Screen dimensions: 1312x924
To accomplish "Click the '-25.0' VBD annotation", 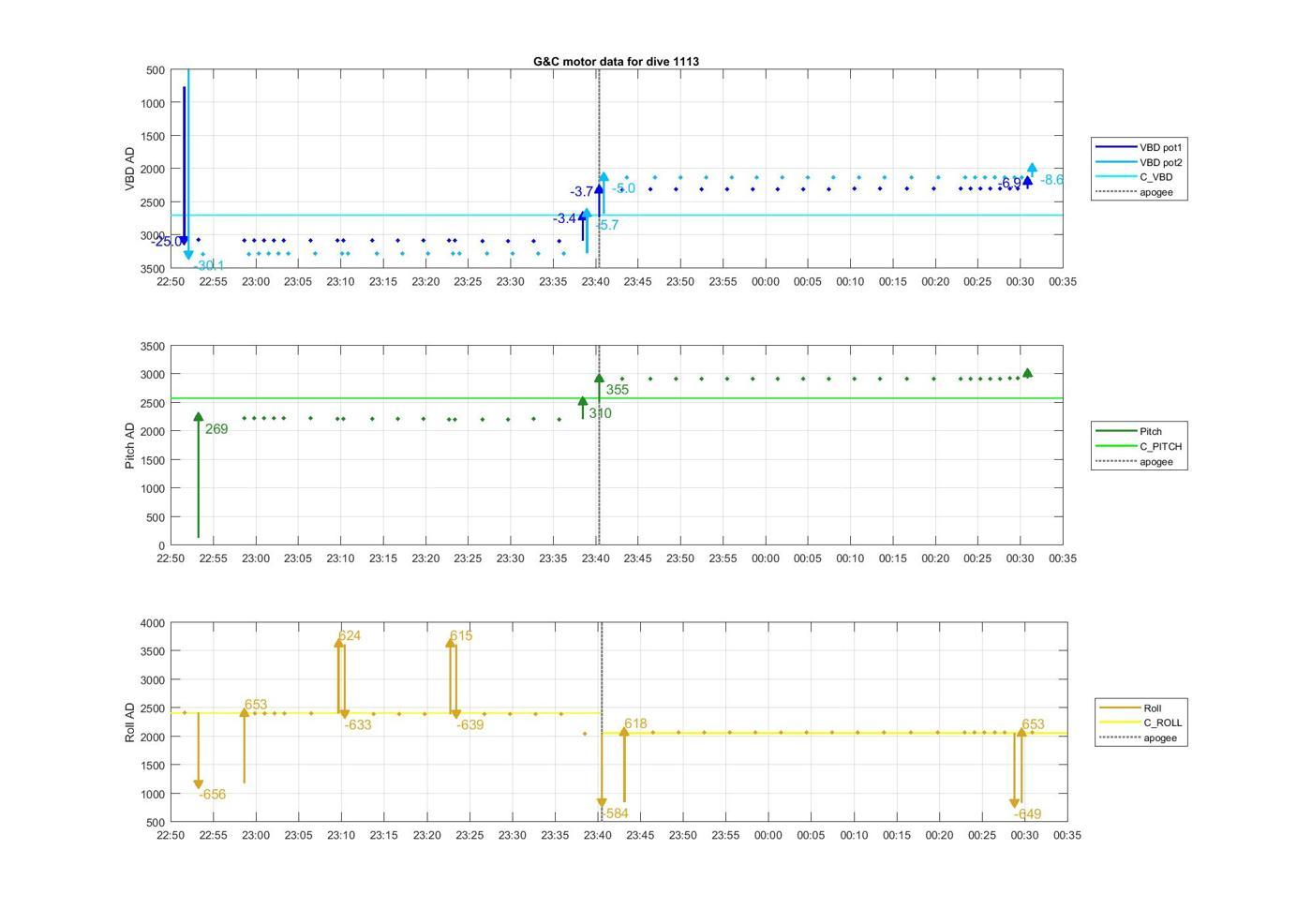I will pos(166,242).
